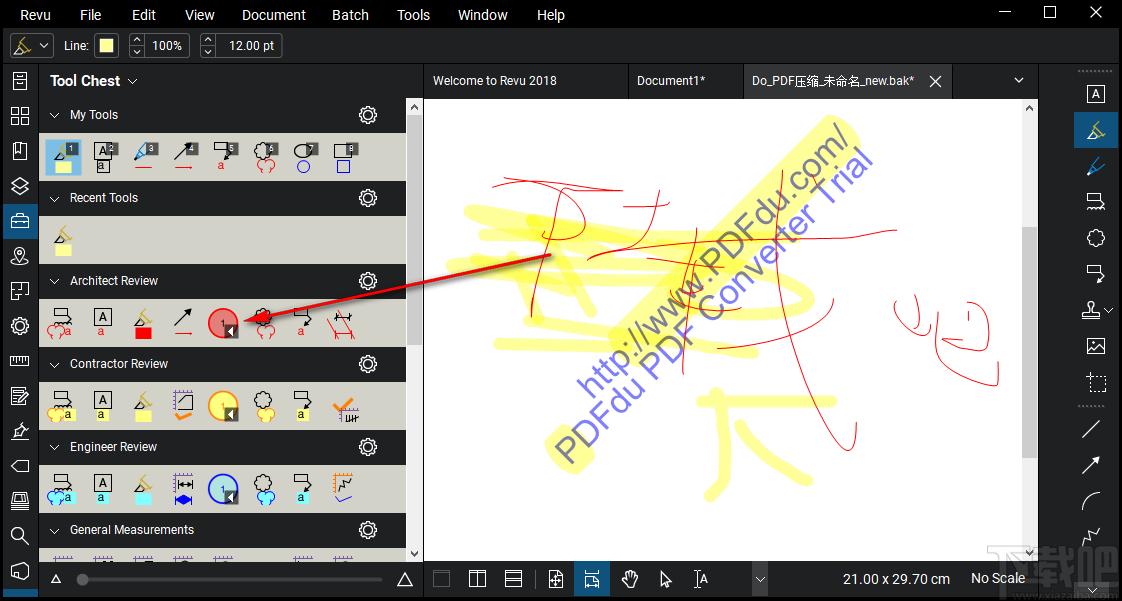The height and width of the screenshot is (601, 1122).
Task: Open Bookmarks panel in left sidebar
Action: [x=20, y=151]
